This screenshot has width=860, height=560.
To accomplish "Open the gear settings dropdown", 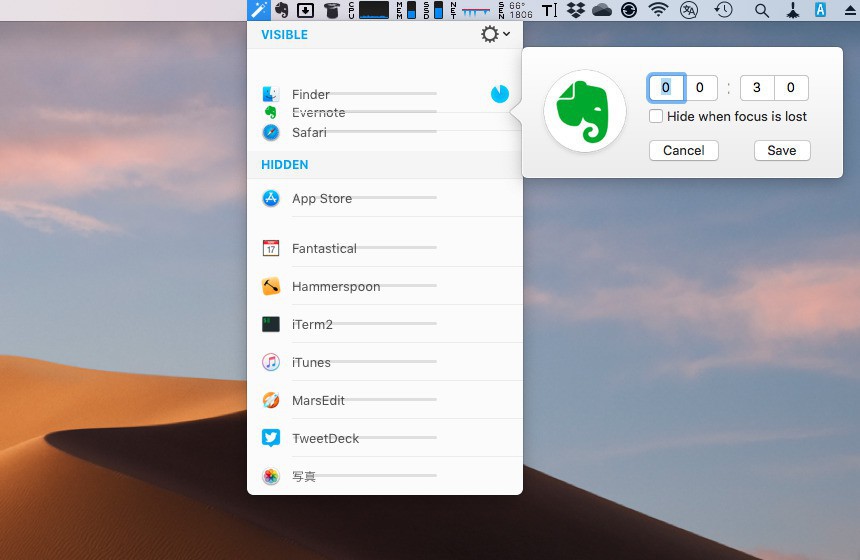I will (x=494, y=34).
